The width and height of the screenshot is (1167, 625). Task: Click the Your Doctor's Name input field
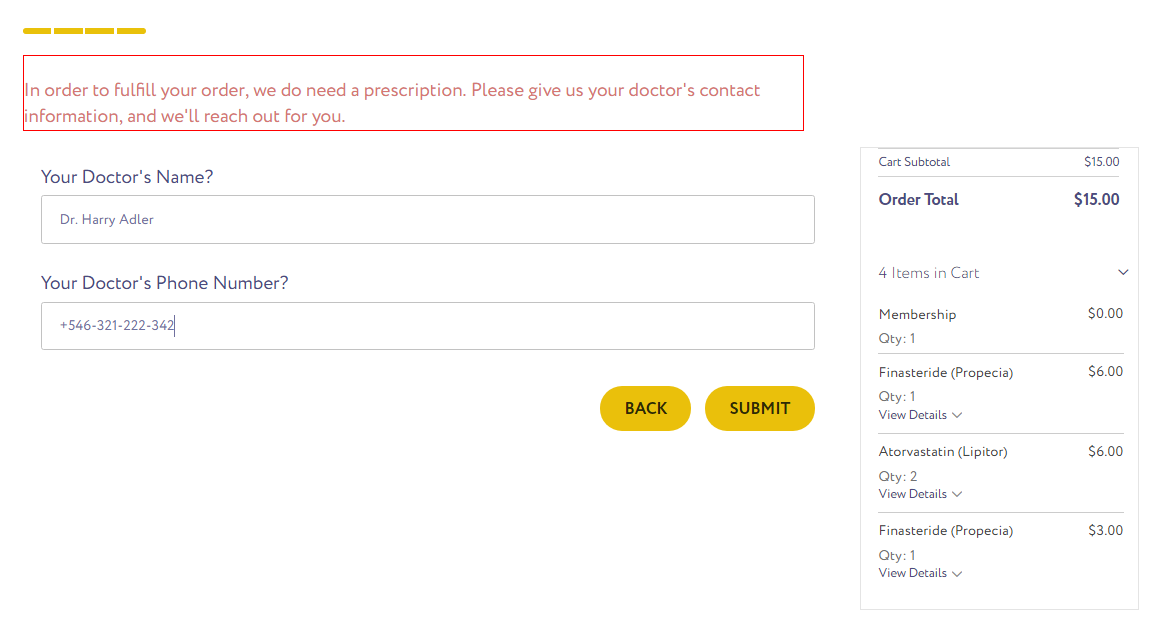pyautogui.click(x=428, y=219)
